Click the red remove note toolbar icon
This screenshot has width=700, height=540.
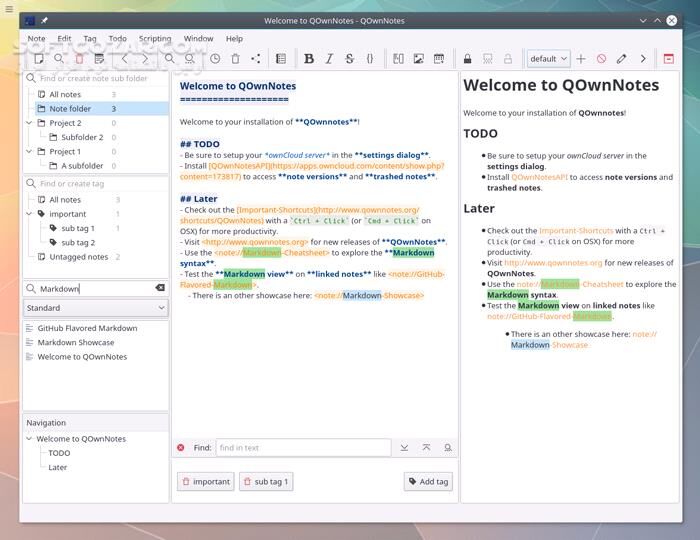click(79, 58)
